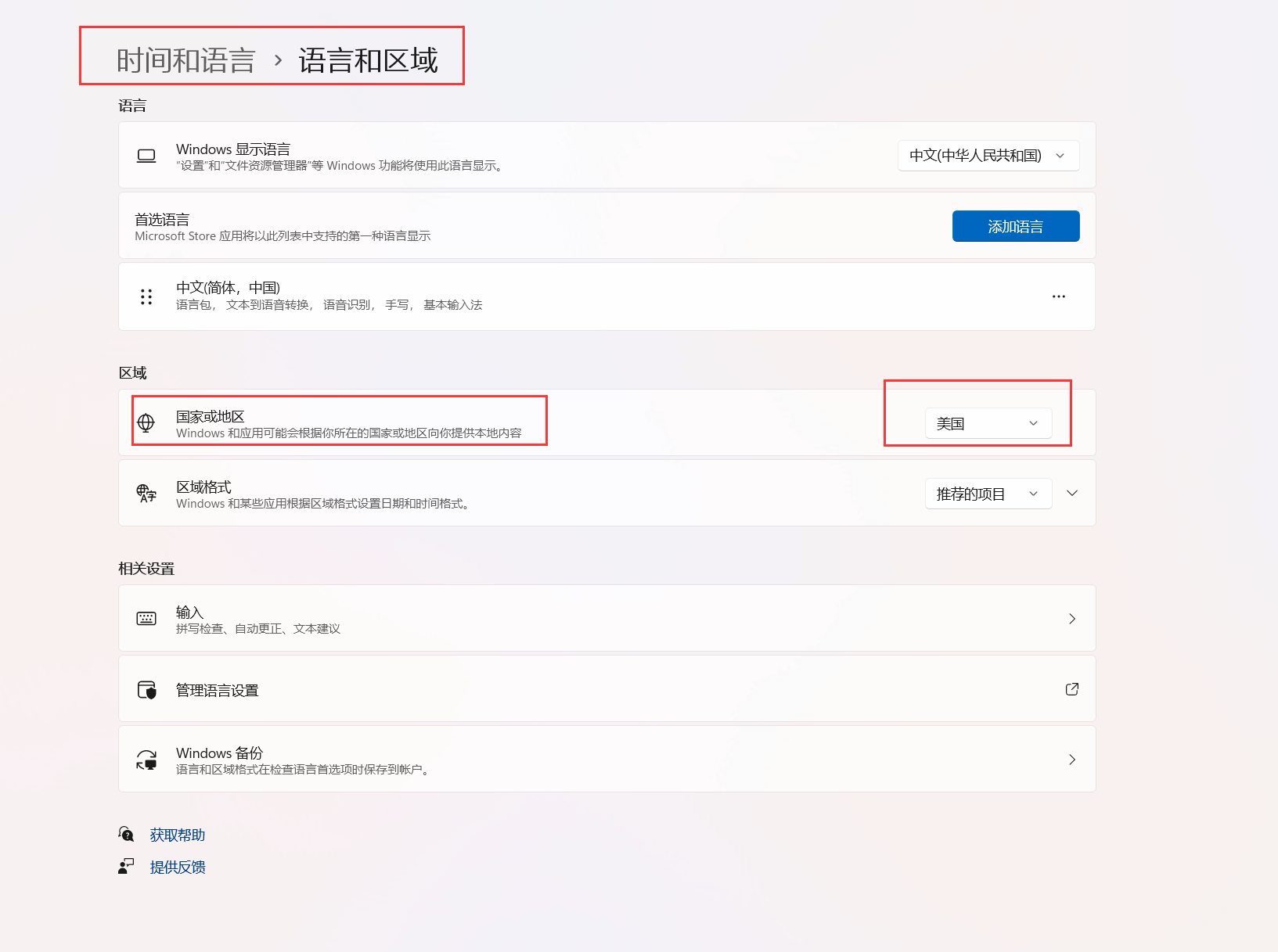Open the 提供反馈 link
1278x952 pixels.
(x=178, y=867)
